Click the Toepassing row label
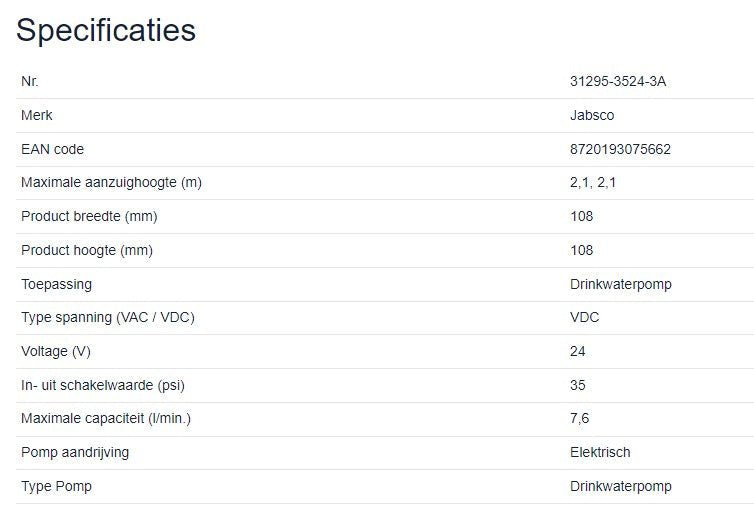 point(56,284)
